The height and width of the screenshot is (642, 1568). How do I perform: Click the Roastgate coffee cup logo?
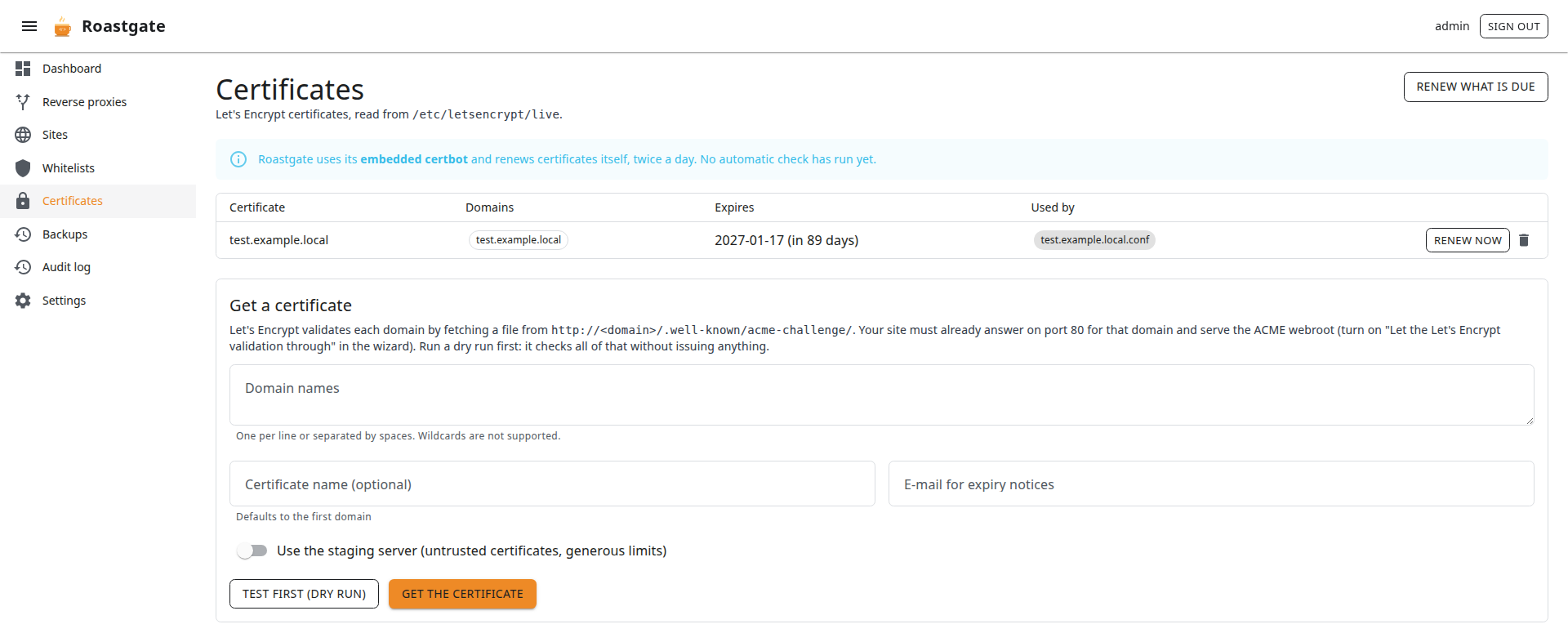62,27
